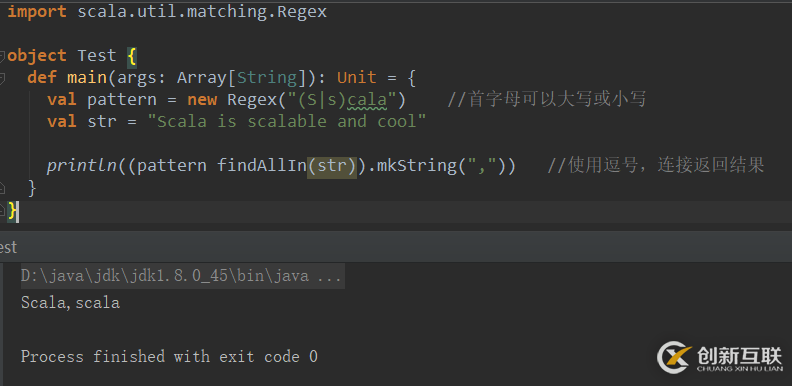
Task: Click the 使用逗号，连接返回结果 comment
Action: 656,165
